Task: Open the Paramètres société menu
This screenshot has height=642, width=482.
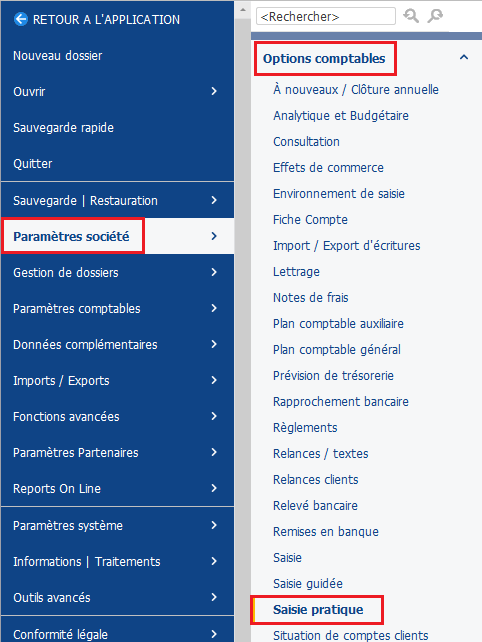Action: coord(118,236)
